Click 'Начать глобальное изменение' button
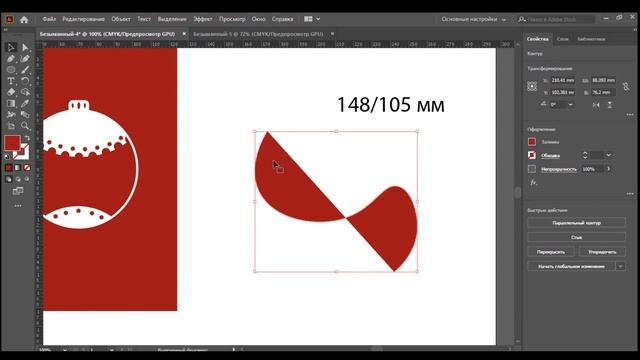The width and height of the screenshot is (640, 360). pos(571,266)
